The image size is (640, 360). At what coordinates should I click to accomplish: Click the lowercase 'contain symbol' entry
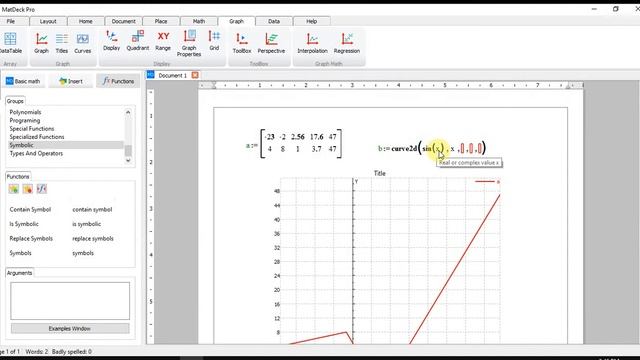[92, 209]
